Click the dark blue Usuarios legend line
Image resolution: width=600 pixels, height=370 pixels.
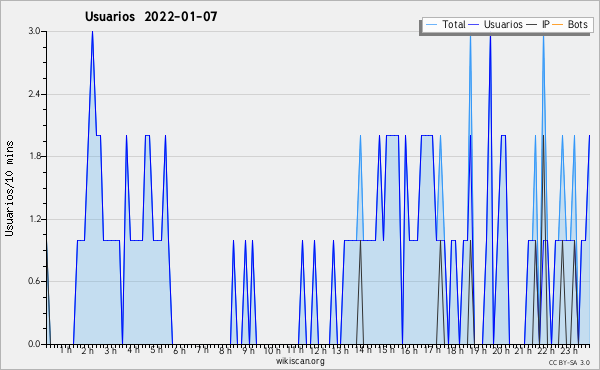click(x=474, y=25)
